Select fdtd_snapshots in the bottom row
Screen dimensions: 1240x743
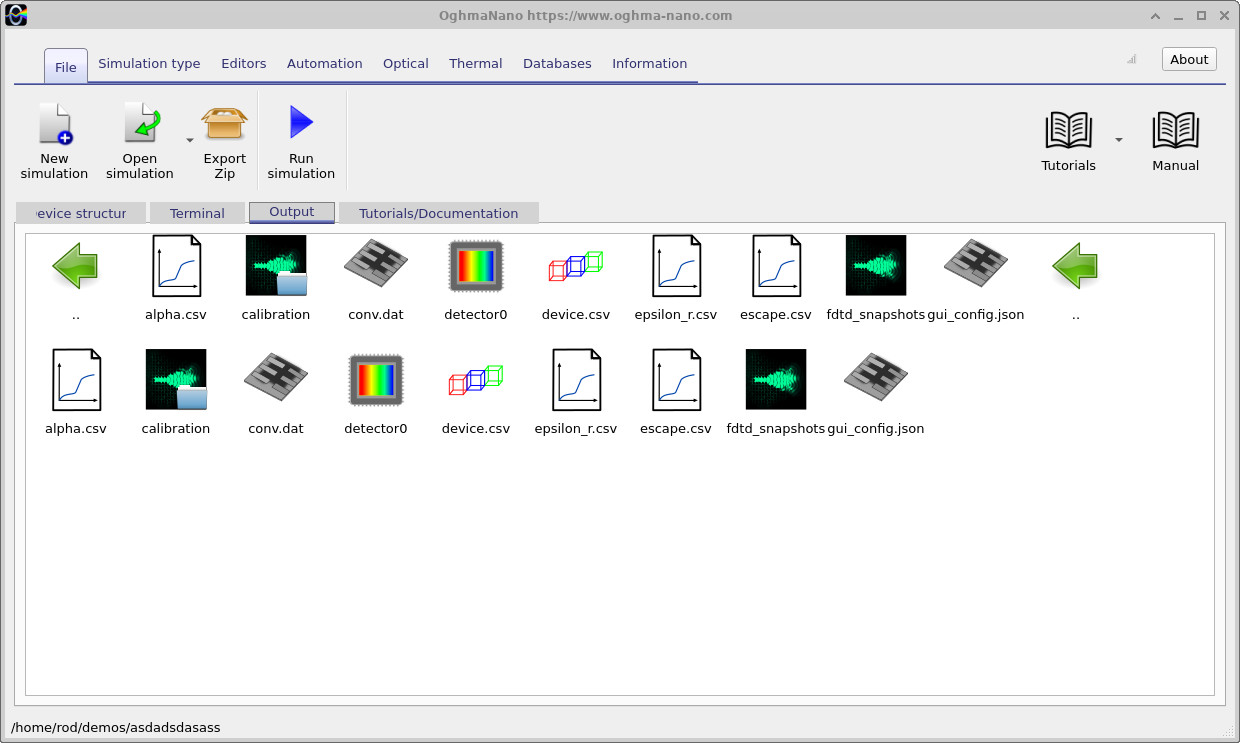776,392
